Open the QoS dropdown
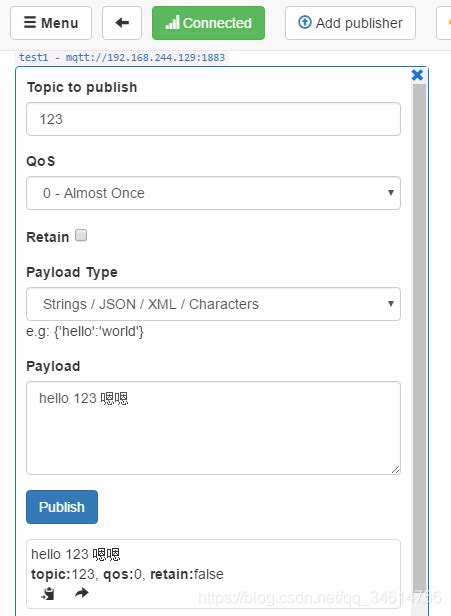 (x=213, y=193)
